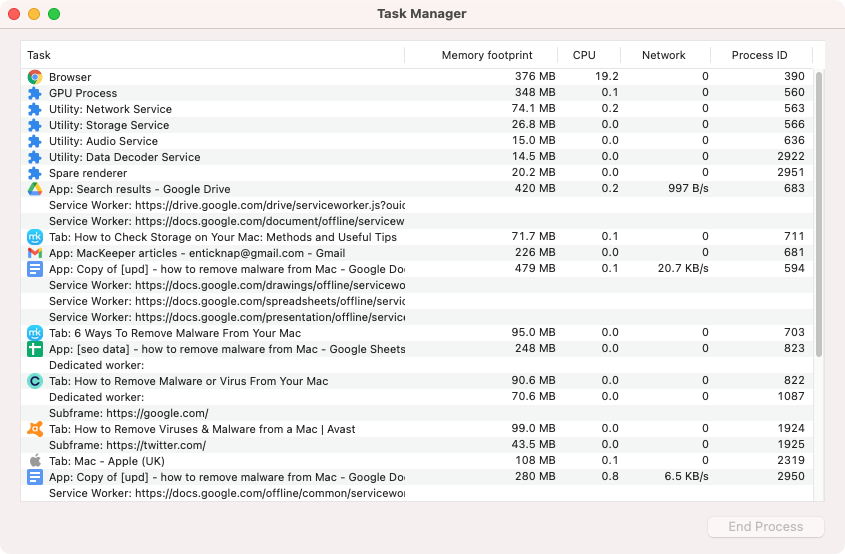The image size is (845, 554).
Task: Select the Clario icon for Malware or Virus tab
Action: tap(34, 381)
